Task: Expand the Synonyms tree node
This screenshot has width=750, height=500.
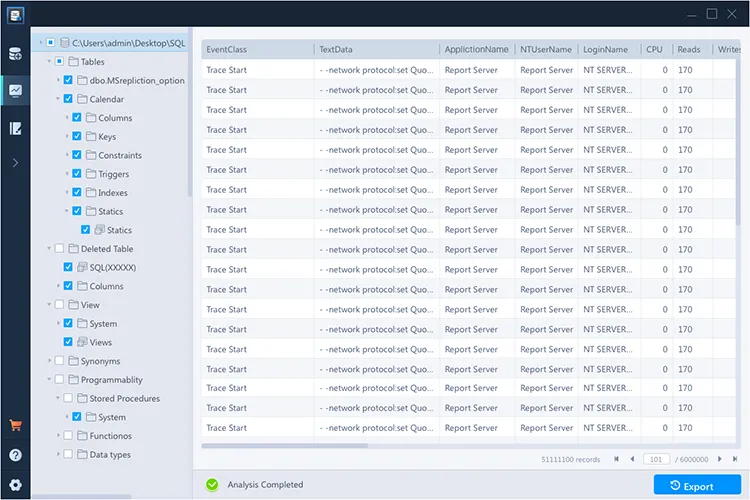Action: point(49,360)
